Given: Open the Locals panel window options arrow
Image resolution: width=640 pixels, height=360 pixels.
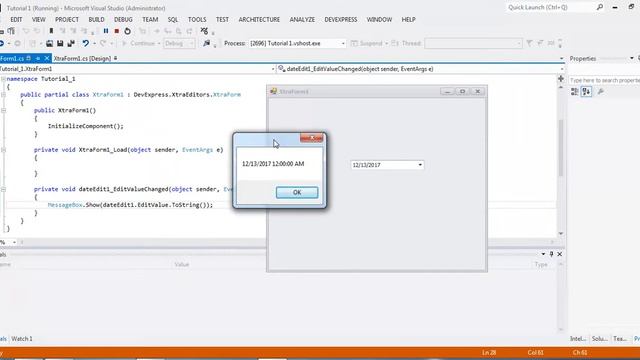Looking at the screenshot, I should tap(543, 254).
